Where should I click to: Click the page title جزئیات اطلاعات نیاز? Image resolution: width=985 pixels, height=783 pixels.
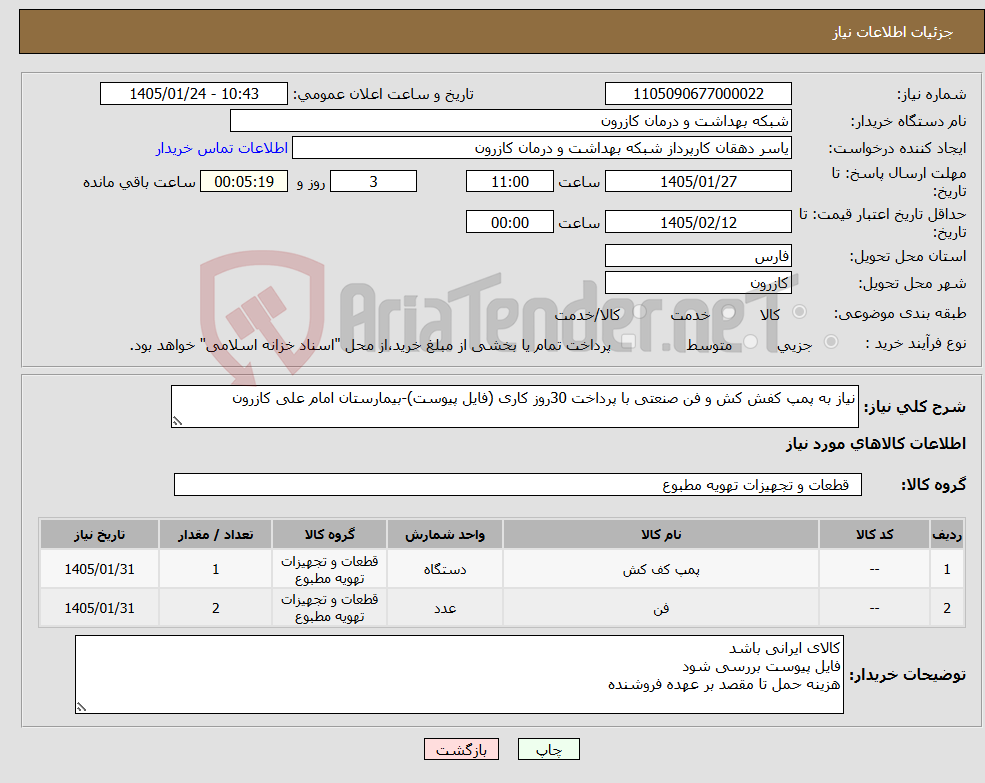pyautogui.click(x=893, y=32)
